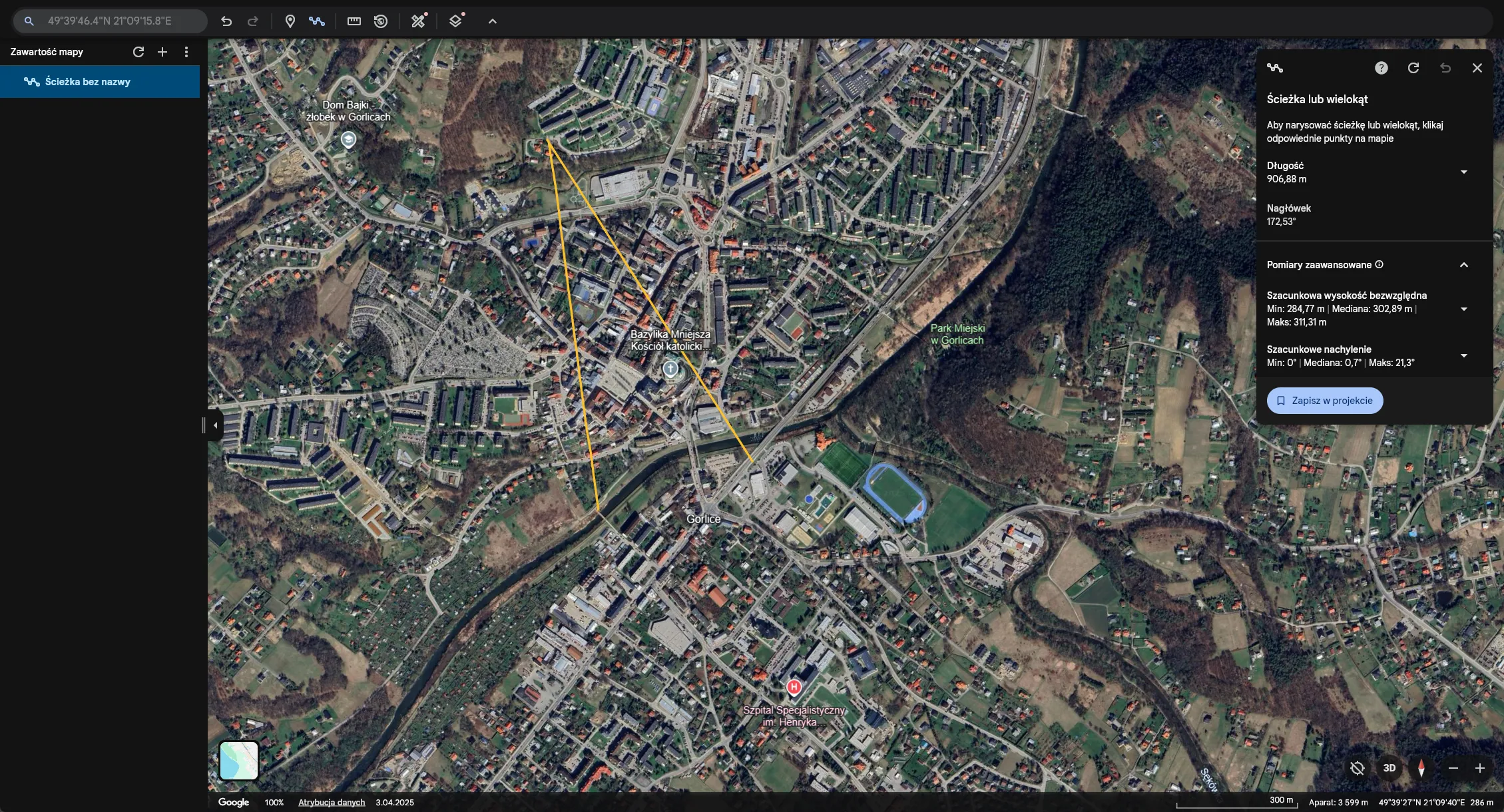Collapse Pomiary zaawansowane section
The width and height of the screenshot is (1504, 812).
pyautogui.click(x=1463, y=265)
